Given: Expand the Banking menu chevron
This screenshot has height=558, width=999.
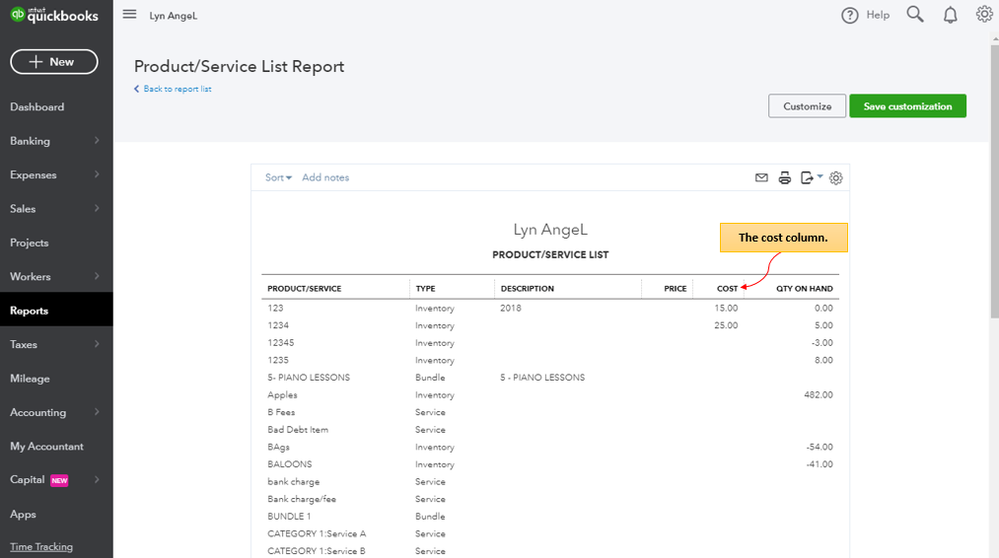Looking at the screenshot, I should (97, 141).
